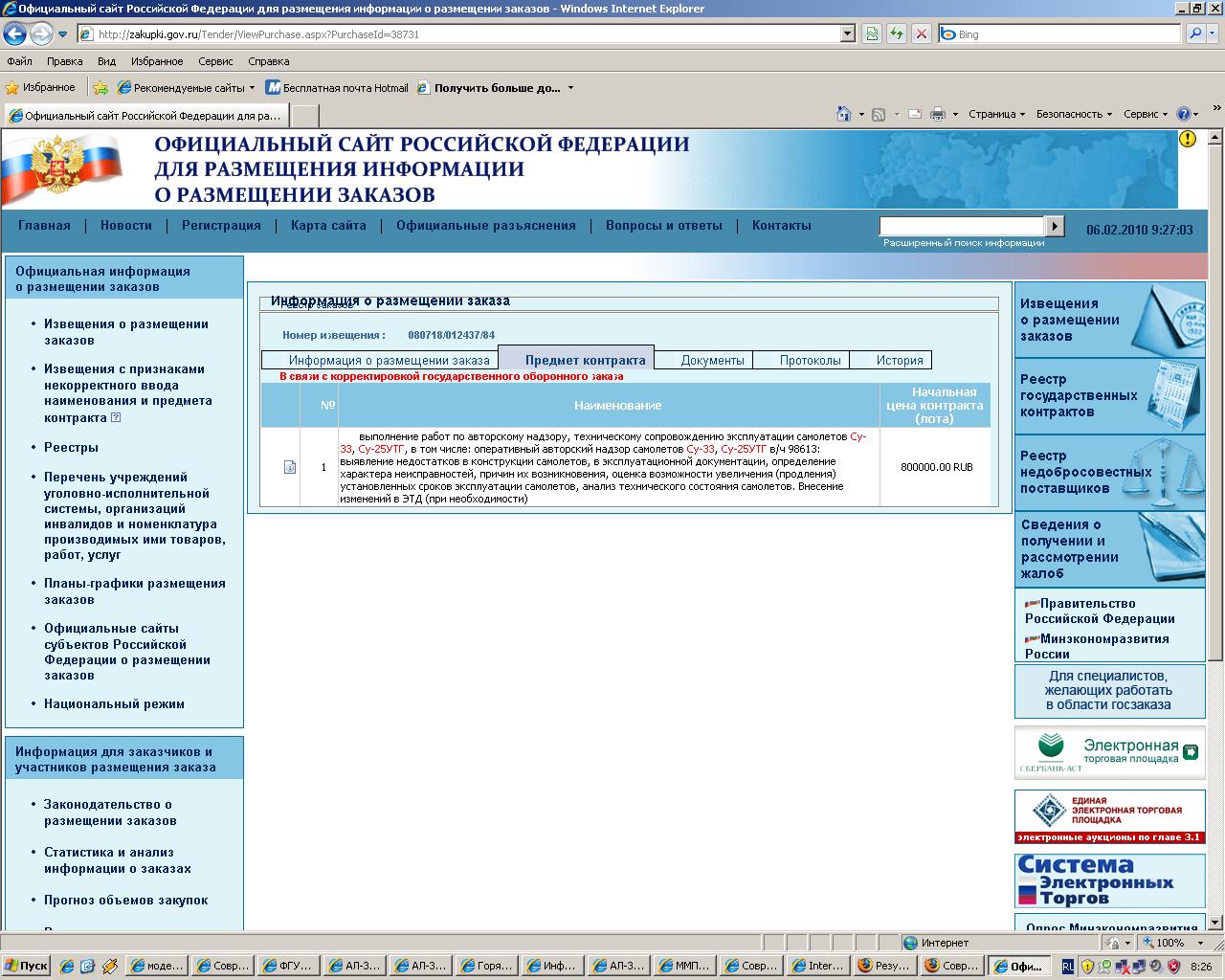This screenshot has width=1225, height=980.
Task: Open Реестры in the left sidebar
Action: 71,447
